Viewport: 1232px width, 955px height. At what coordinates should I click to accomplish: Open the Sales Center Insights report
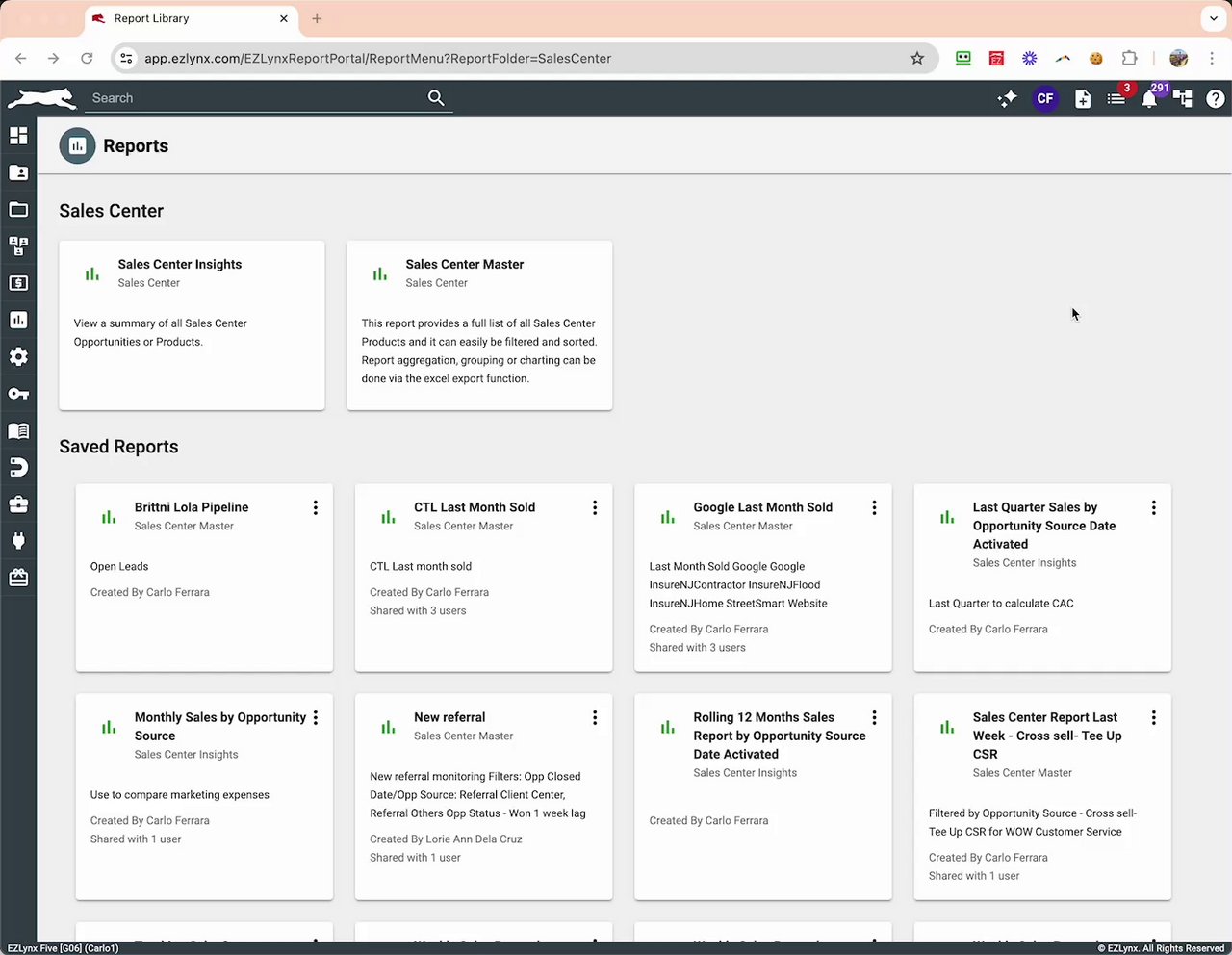coord(180,264)
